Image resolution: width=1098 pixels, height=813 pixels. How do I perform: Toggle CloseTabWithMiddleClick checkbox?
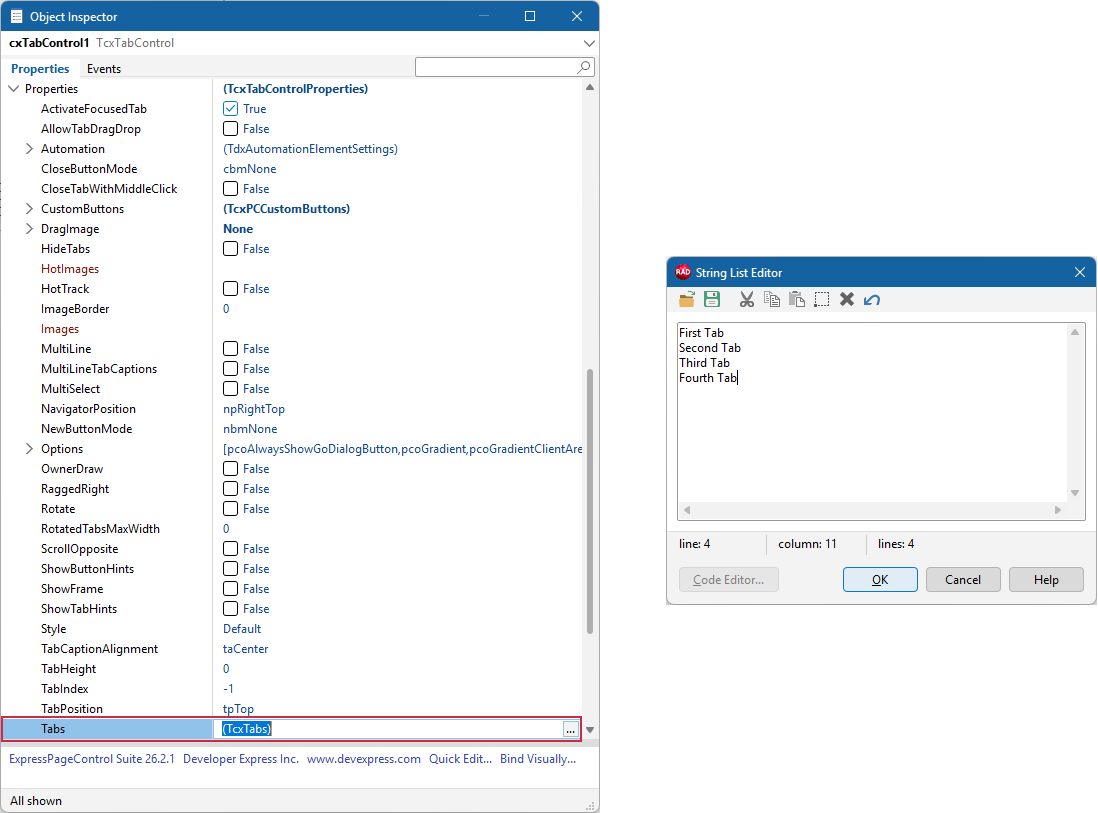pos(230,189)
